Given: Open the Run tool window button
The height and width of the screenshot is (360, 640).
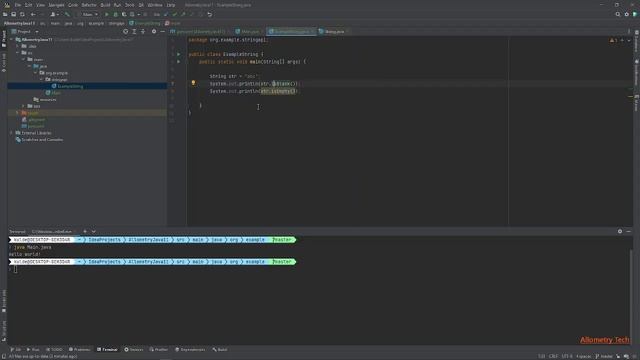Looking at the screenshot, I should [x=33, y=349].
